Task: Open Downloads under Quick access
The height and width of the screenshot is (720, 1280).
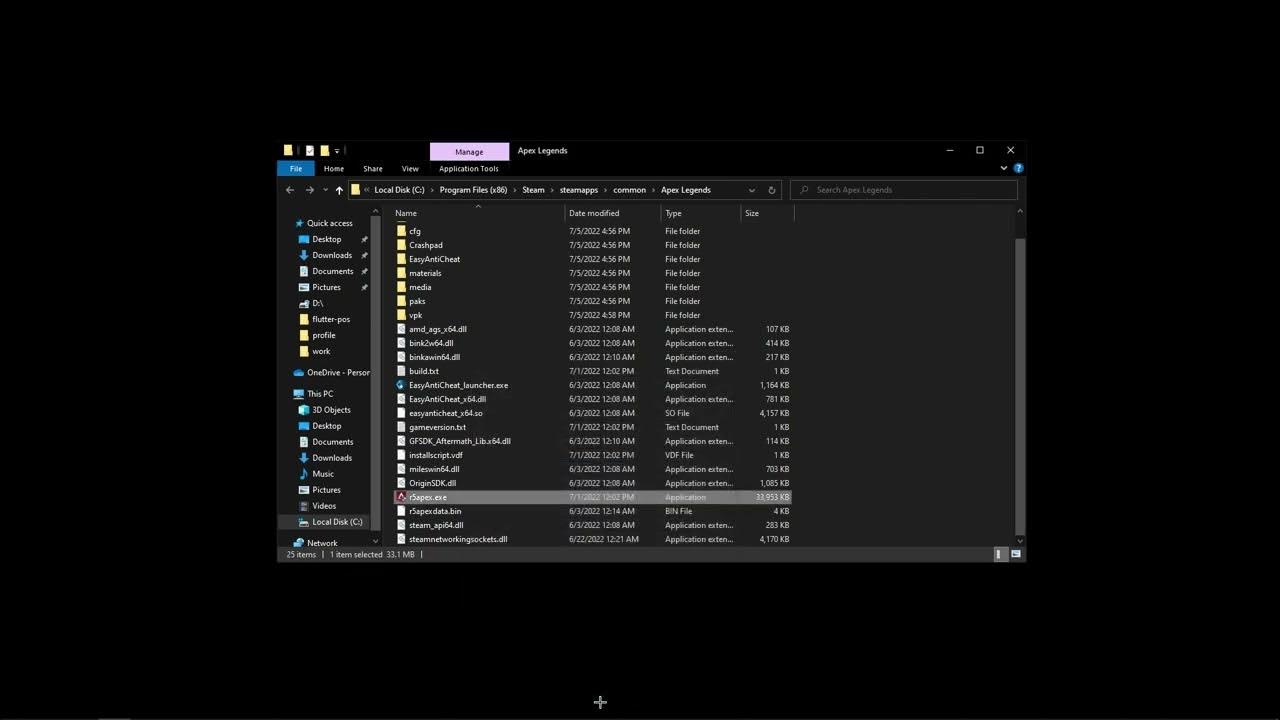Action: pos(332,255)
